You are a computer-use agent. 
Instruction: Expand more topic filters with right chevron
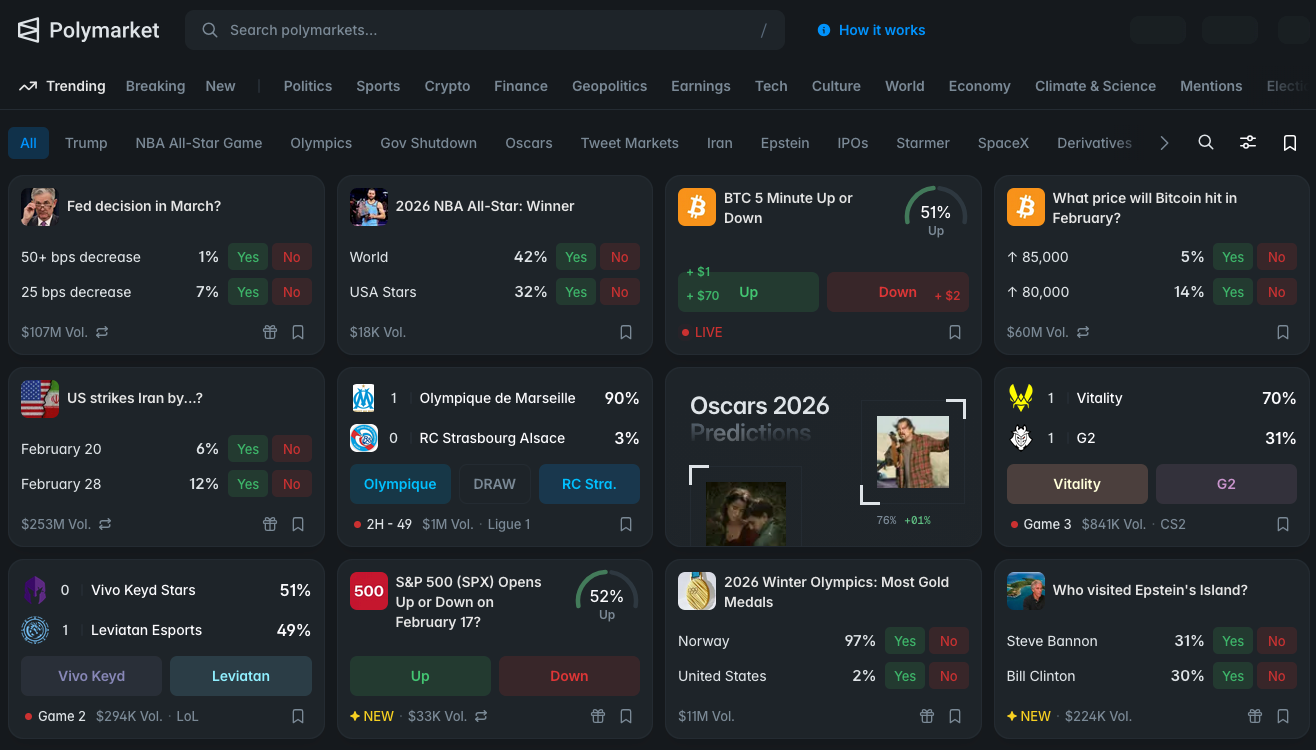(1164, 143)
